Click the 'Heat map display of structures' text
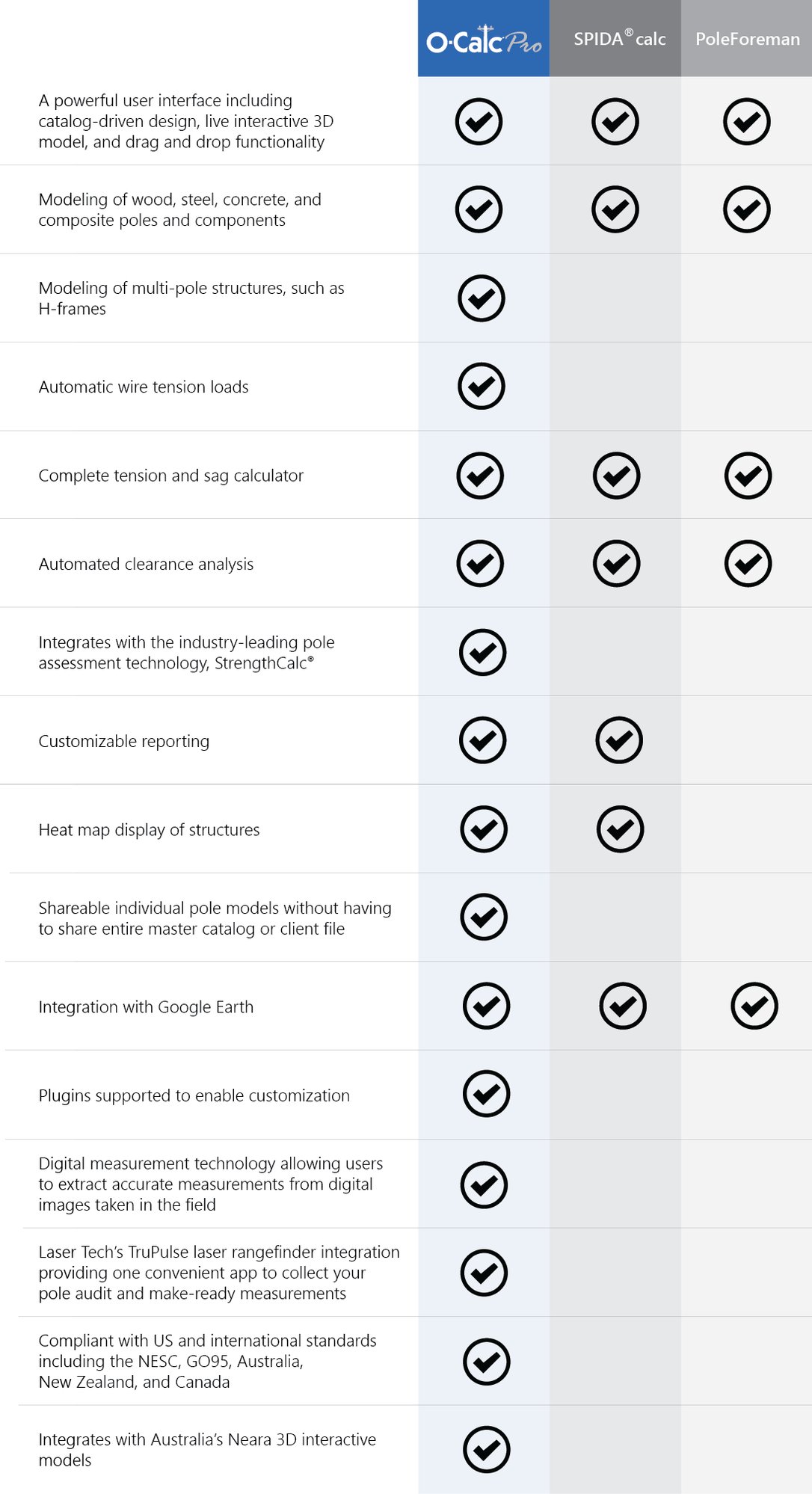The height and width of the screenshot is (1494, 812). point(149,830)
